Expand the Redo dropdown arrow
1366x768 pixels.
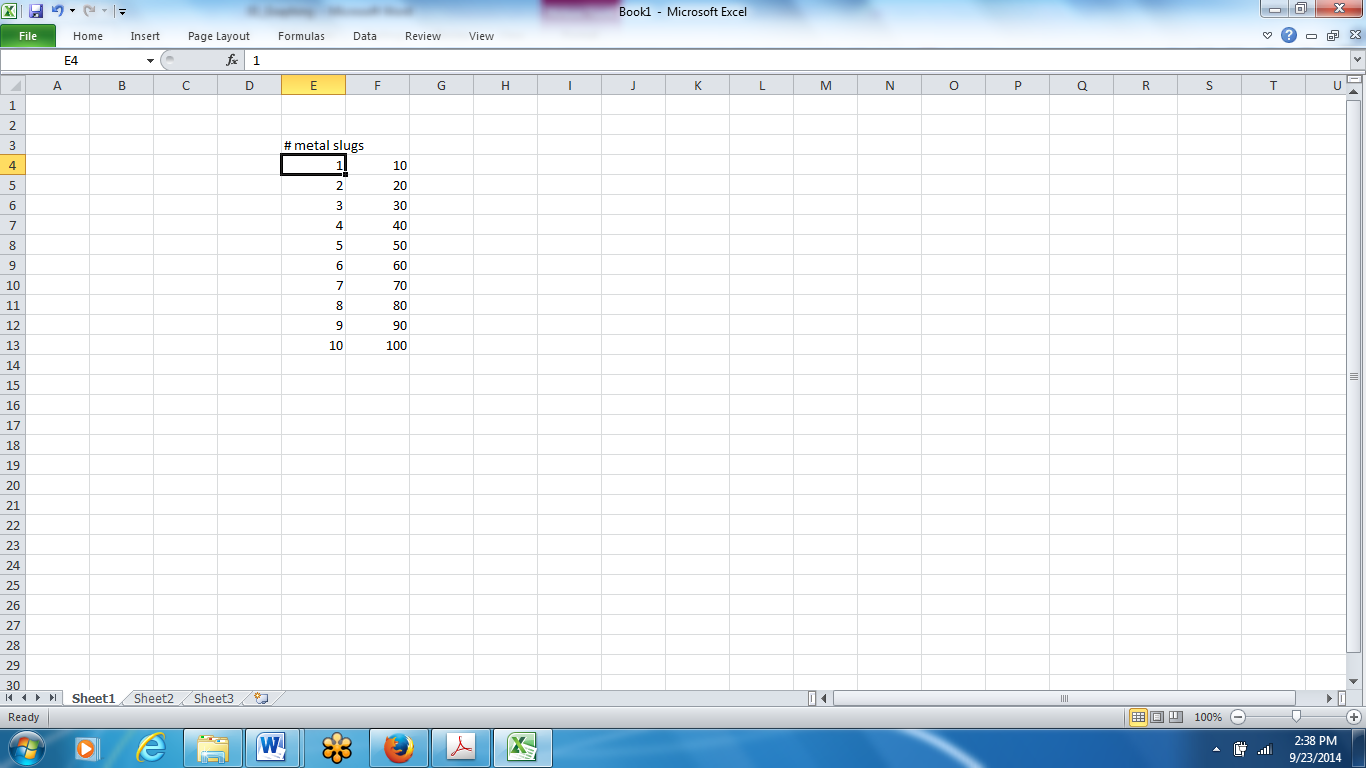(103, 11)
